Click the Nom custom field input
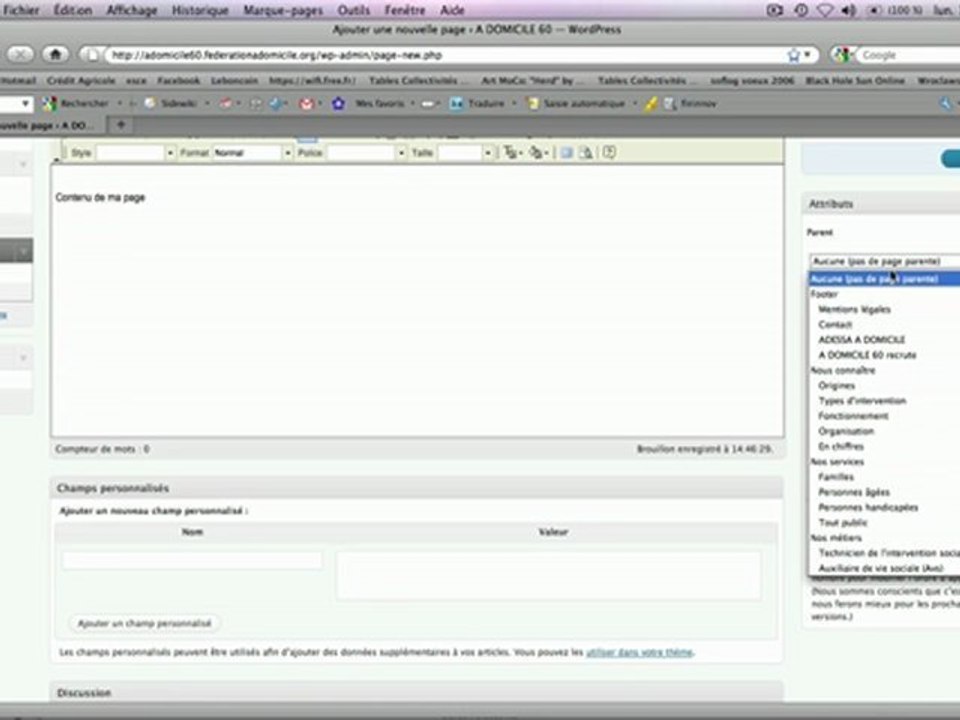Screen dimensions: 960x720 (192, 560)
